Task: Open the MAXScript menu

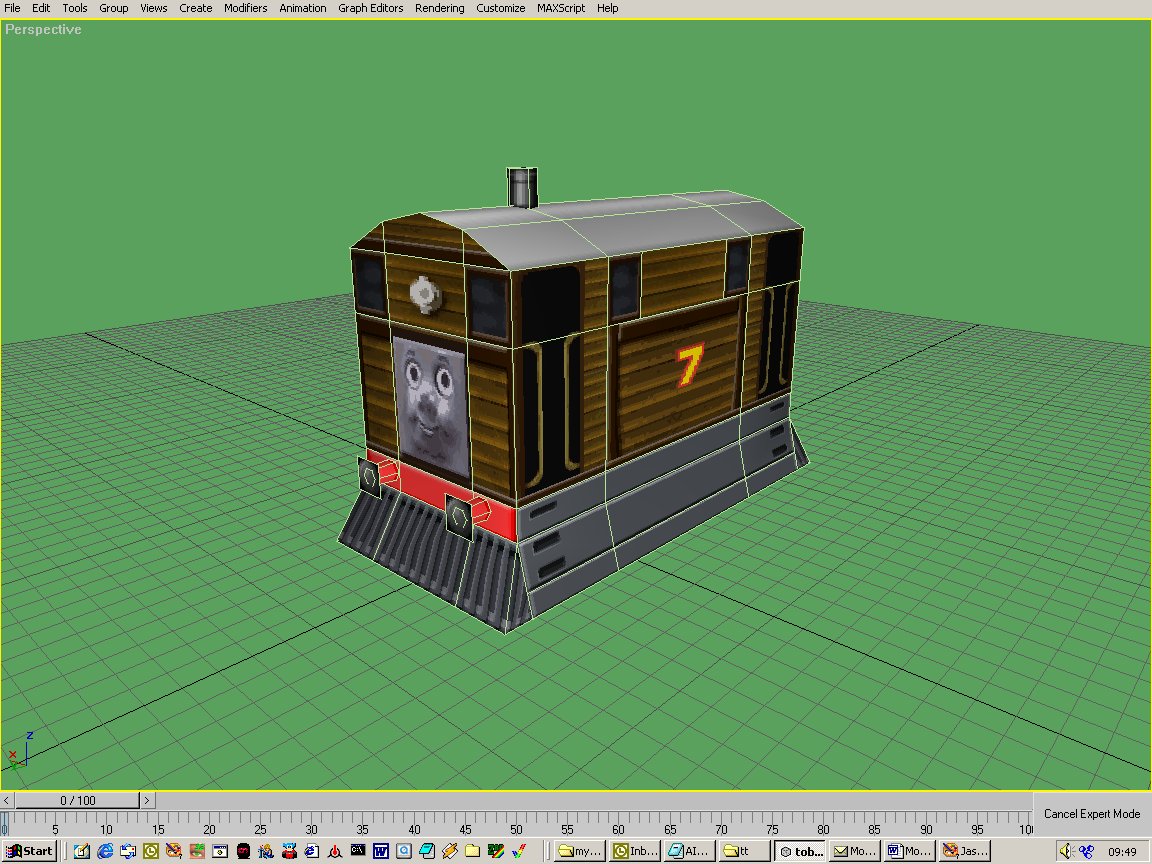Action: click(561, 8)
